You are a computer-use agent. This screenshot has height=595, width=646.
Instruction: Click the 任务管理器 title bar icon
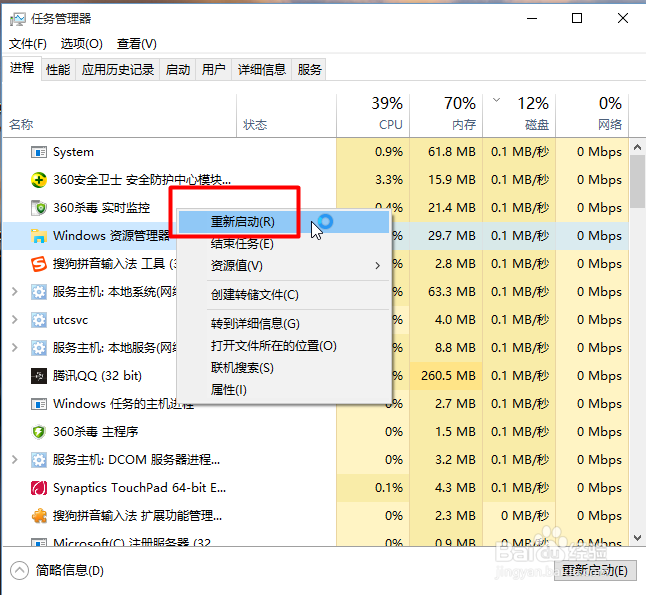[18, 19]
